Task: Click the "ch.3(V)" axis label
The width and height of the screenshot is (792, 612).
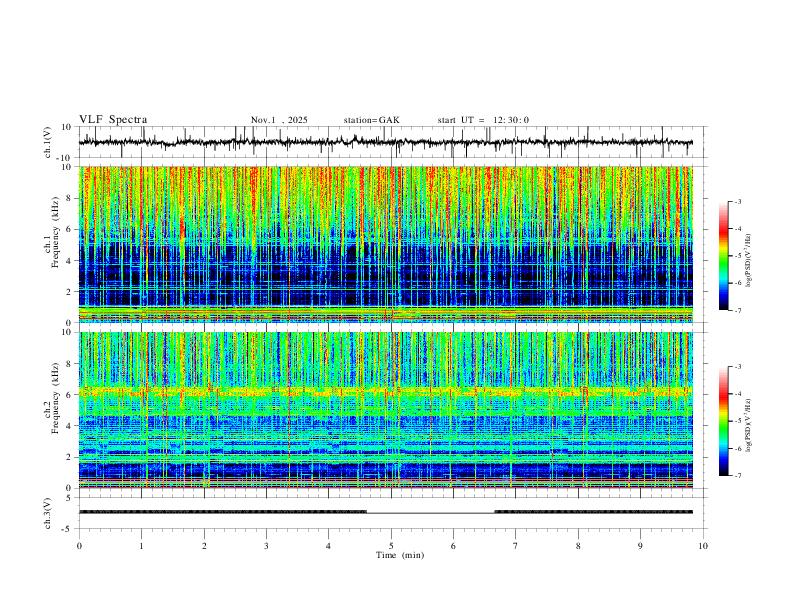Action: click(x=48, y=513)
